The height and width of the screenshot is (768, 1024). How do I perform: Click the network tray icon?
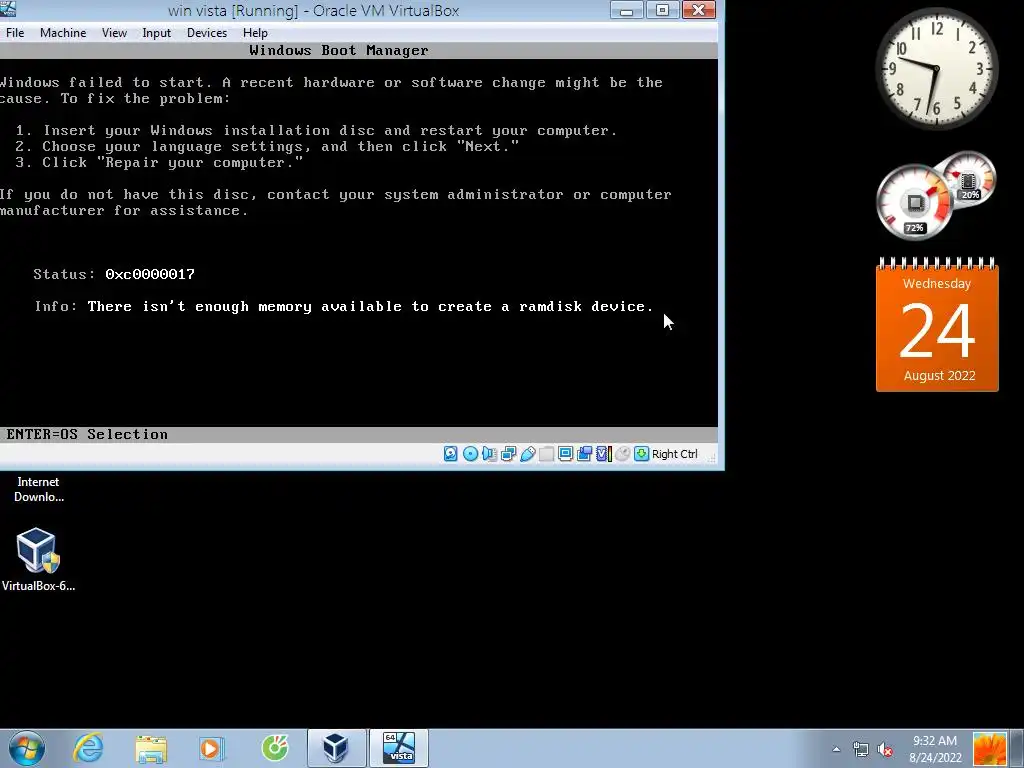[861, 749]
